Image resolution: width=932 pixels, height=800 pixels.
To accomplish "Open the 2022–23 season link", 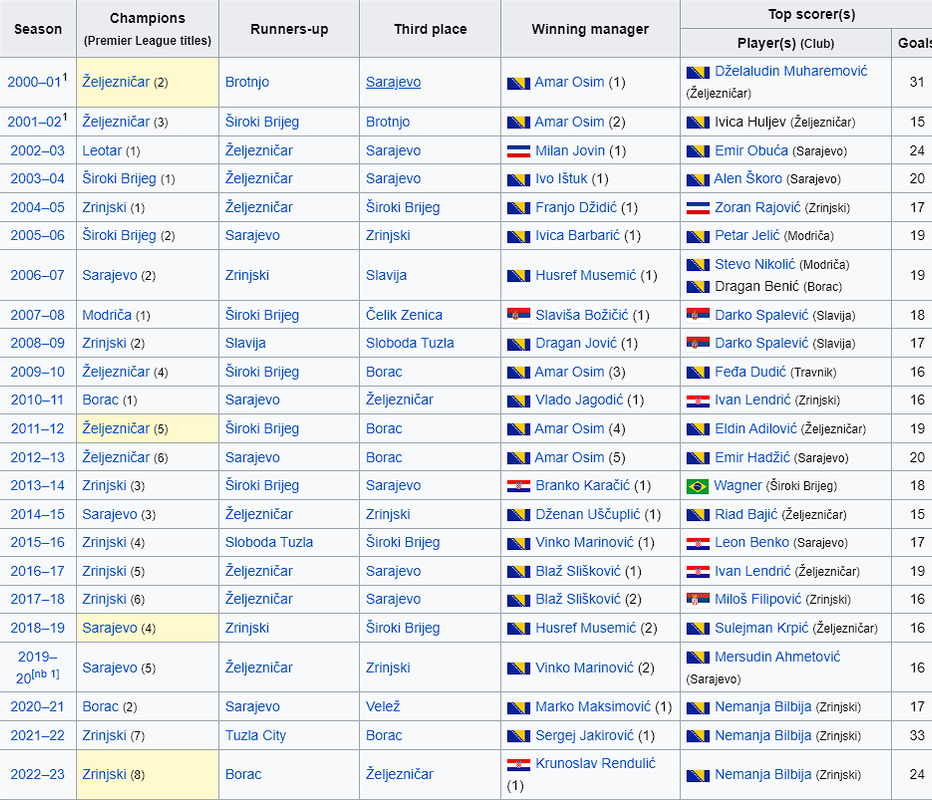I will pyautogui.click(x=37, y=774).
